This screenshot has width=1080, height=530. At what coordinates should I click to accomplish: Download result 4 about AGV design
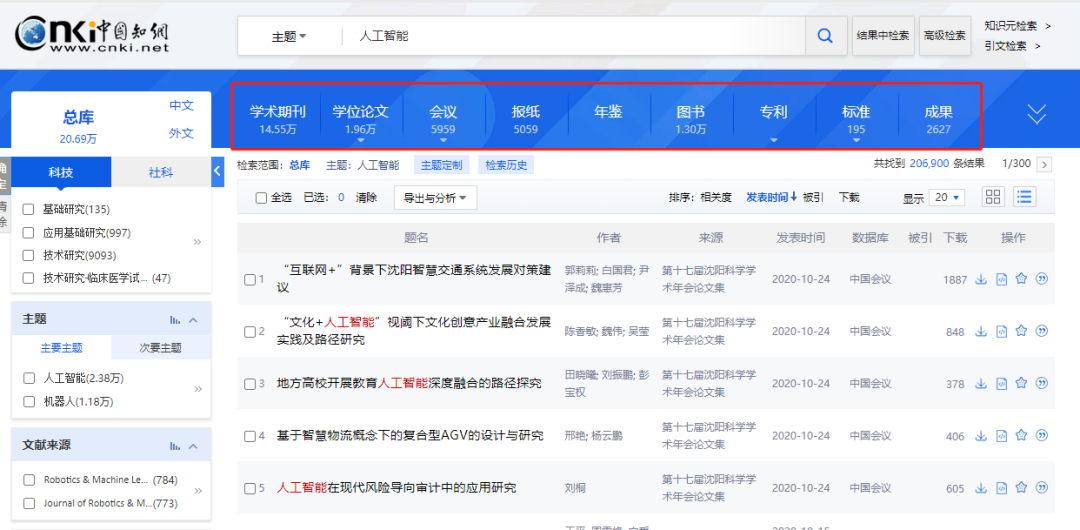pyautogui.click(x=981, y=436)
